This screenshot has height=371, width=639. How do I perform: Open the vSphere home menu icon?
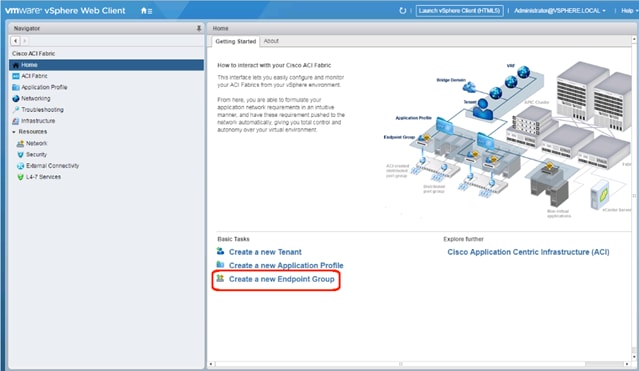tap(146, 11)
